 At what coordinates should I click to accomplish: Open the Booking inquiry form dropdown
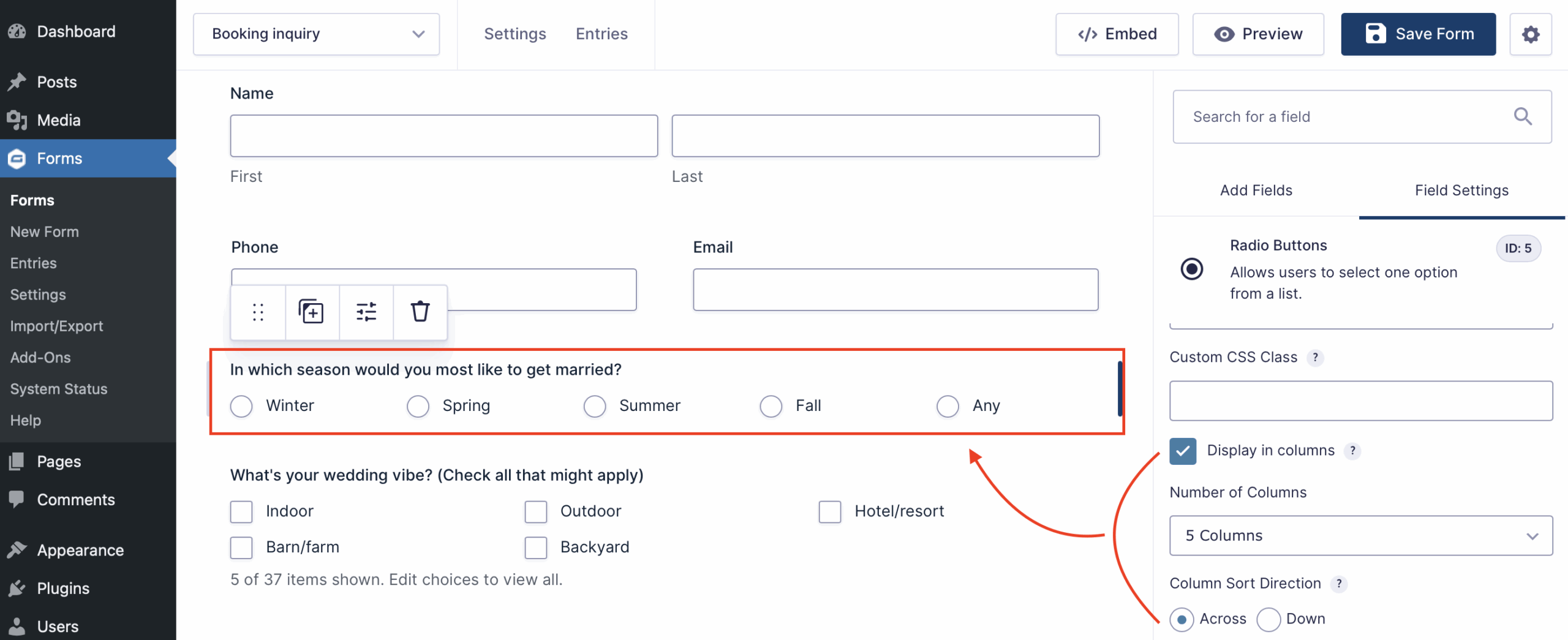[x=316, y=34]
